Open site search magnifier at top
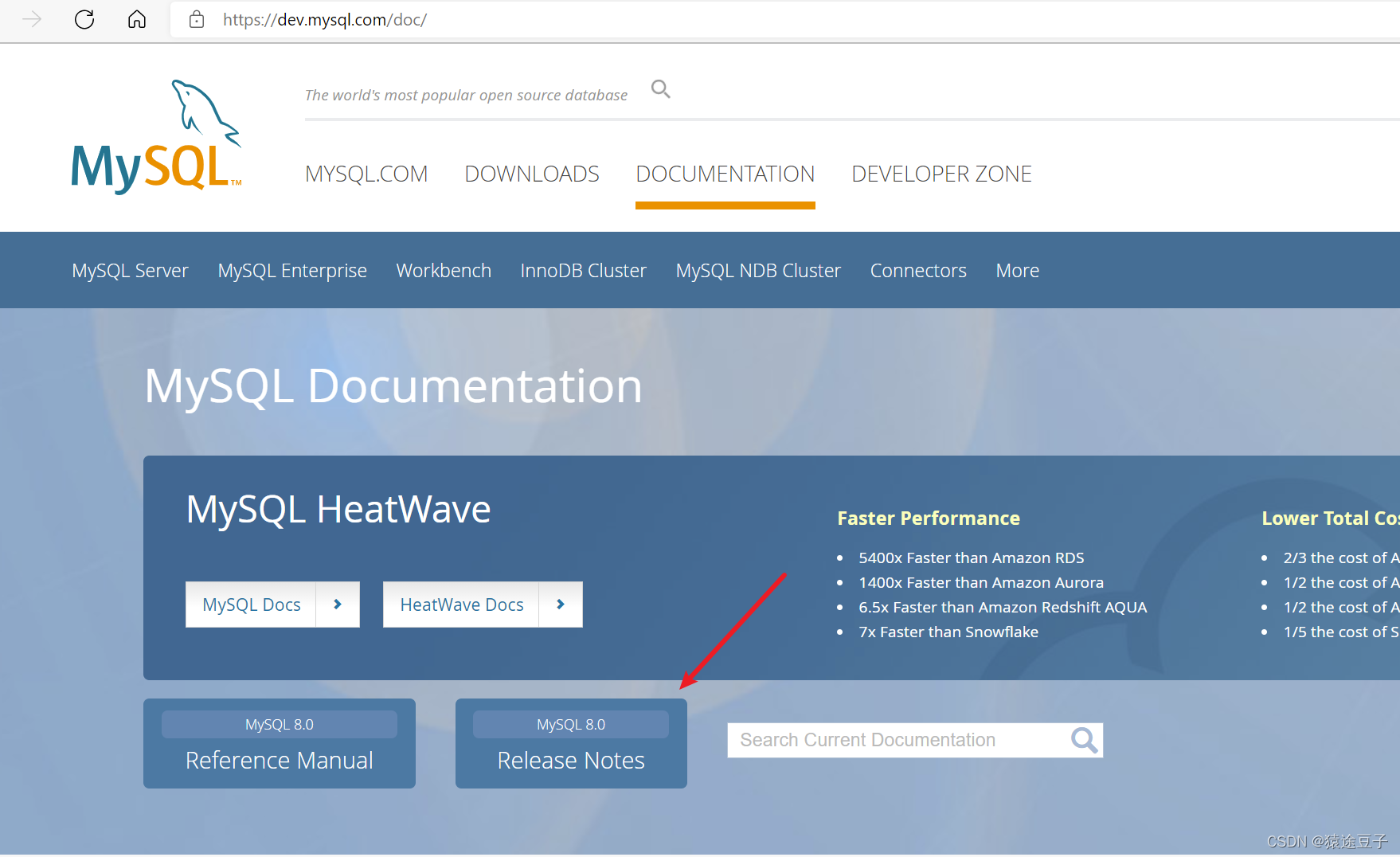This screenshot has width=1400, height=857. coord(660,89)
